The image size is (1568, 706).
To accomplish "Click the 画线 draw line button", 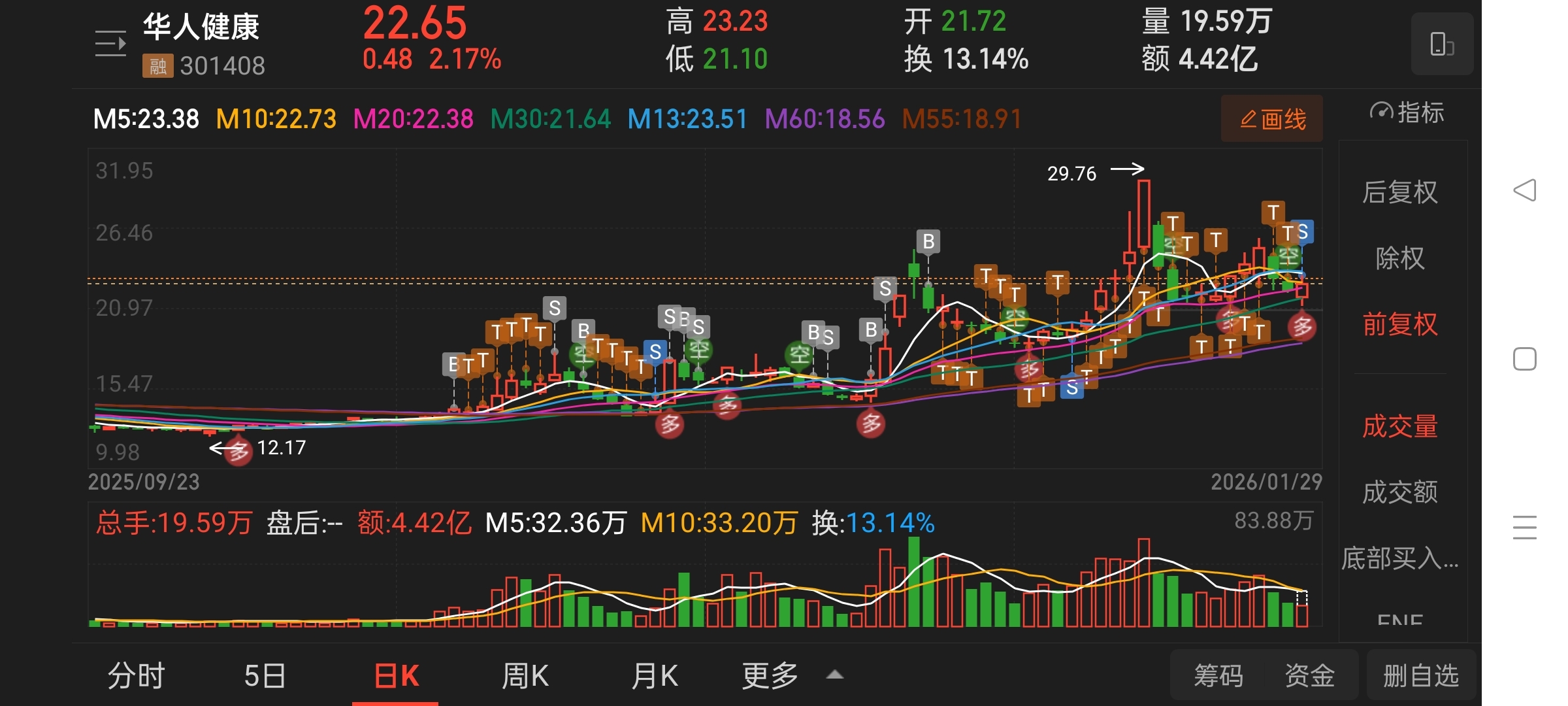I will coord(1271,119).
